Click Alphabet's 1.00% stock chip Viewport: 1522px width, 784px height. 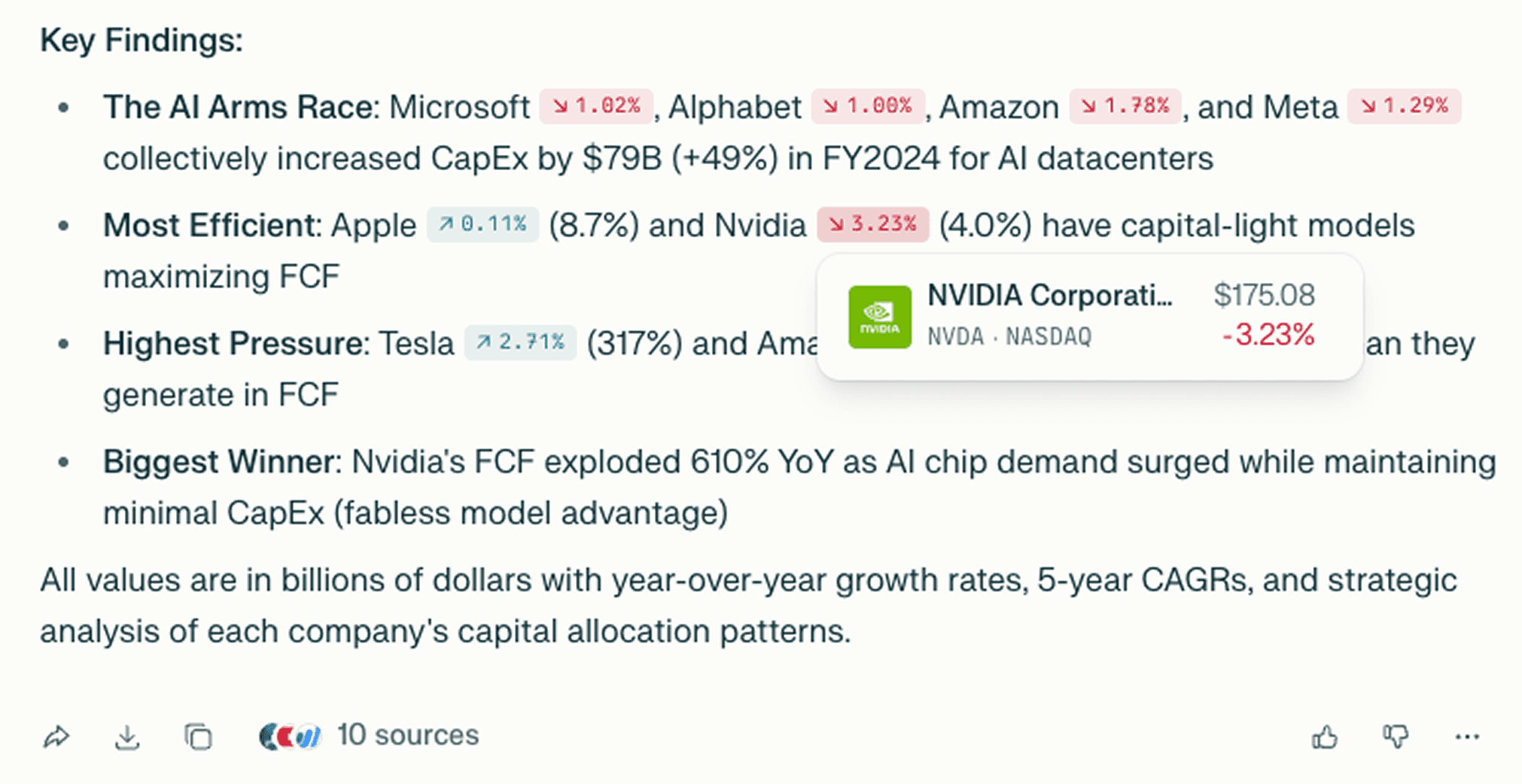867,106
